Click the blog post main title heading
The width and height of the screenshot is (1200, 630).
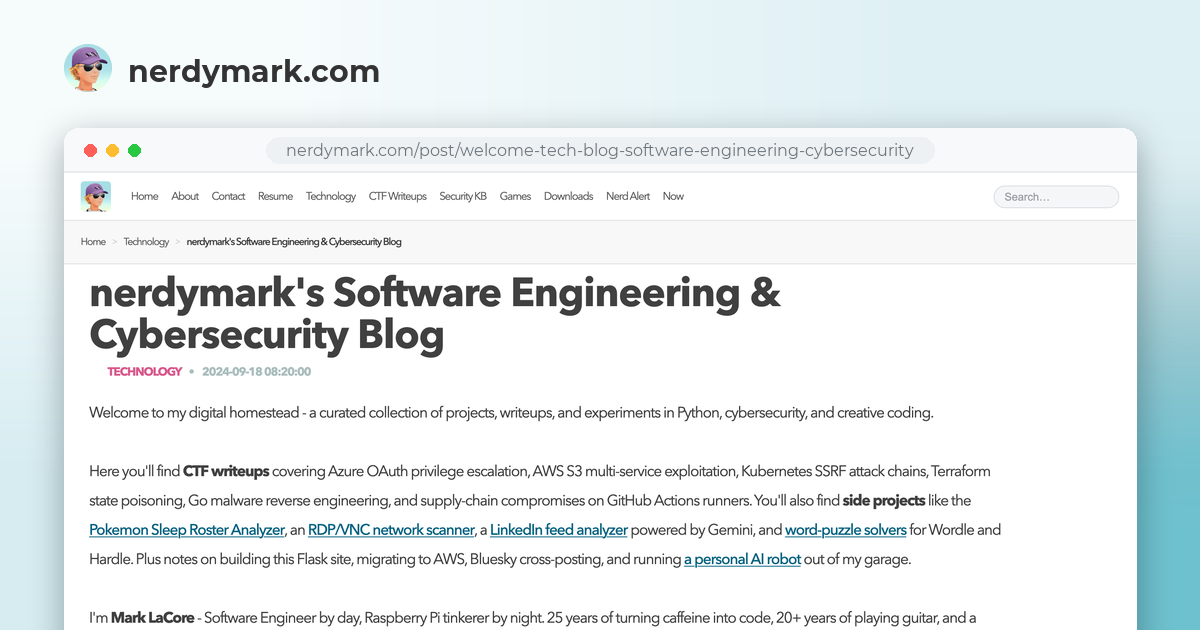pos(435,314)
